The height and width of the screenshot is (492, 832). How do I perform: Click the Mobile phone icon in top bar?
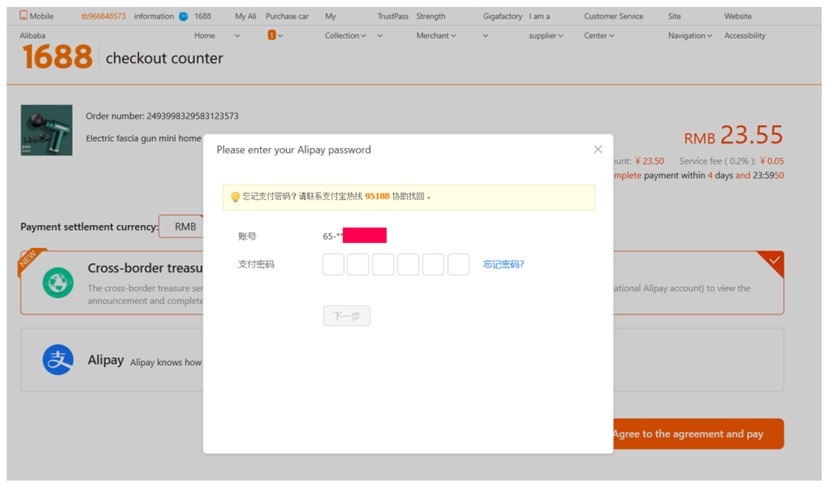tap(23, 16)
